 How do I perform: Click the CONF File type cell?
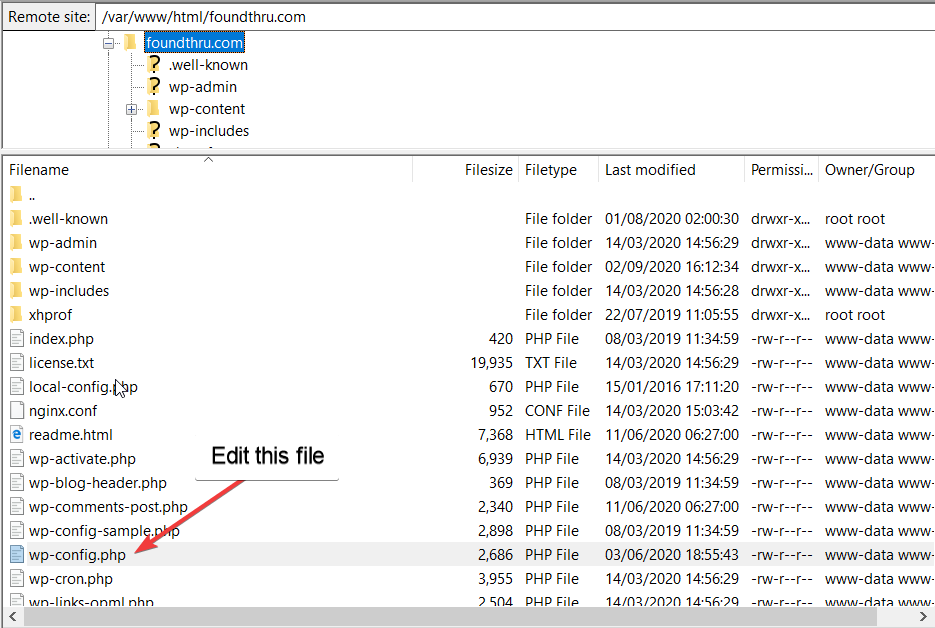557,411
